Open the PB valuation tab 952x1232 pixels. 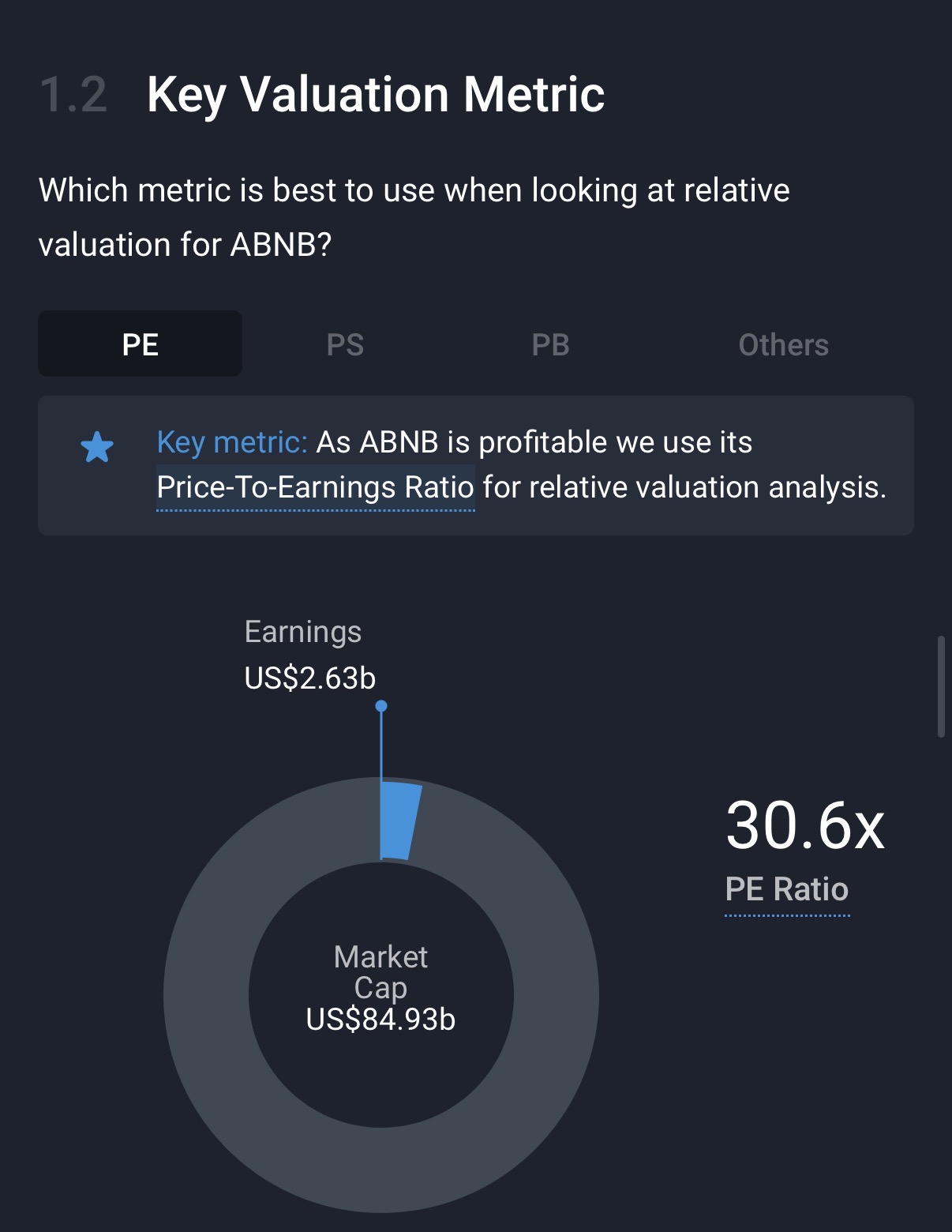click(550, 344)
